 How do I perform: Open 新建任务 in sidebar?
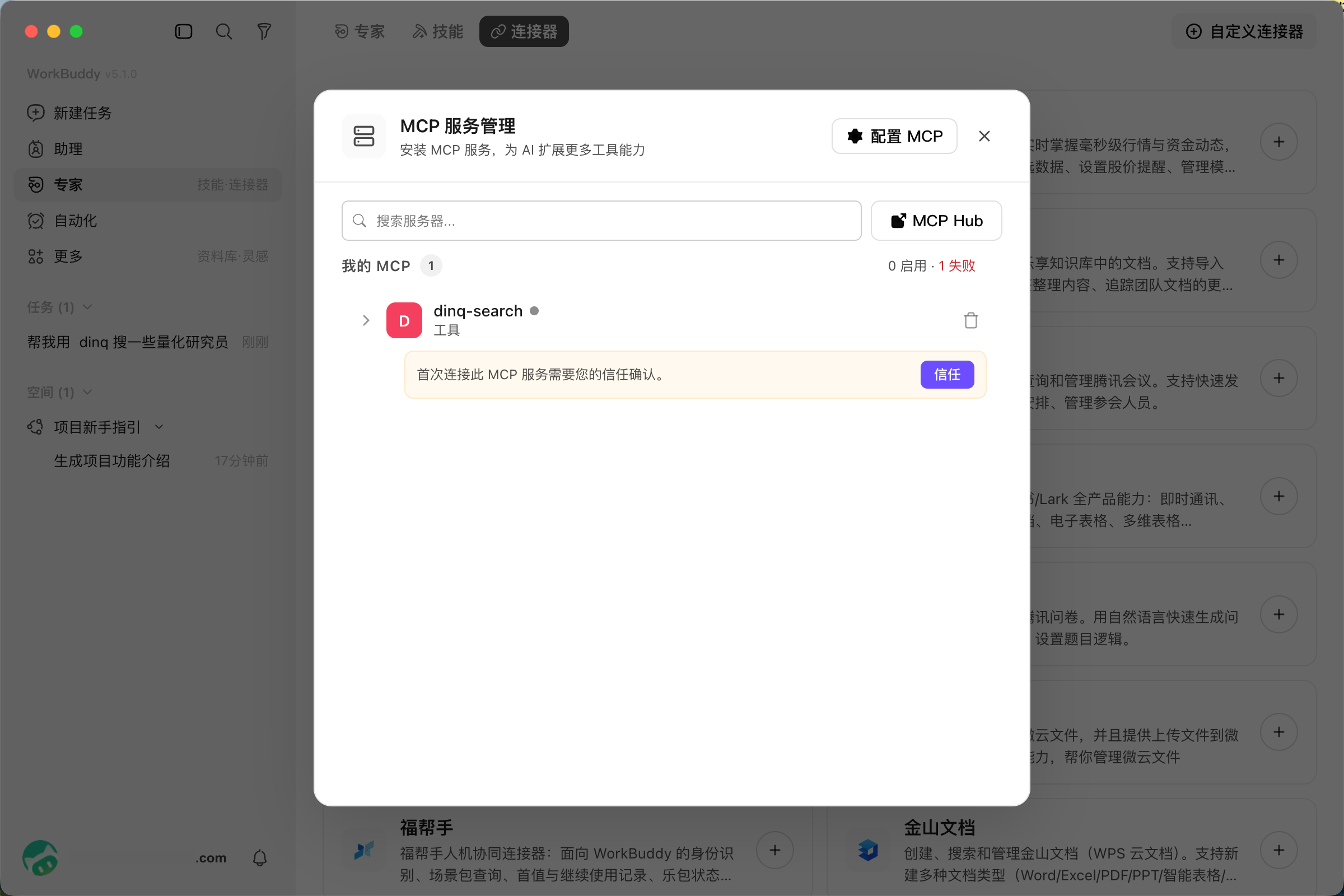click(x=147, y=113)
